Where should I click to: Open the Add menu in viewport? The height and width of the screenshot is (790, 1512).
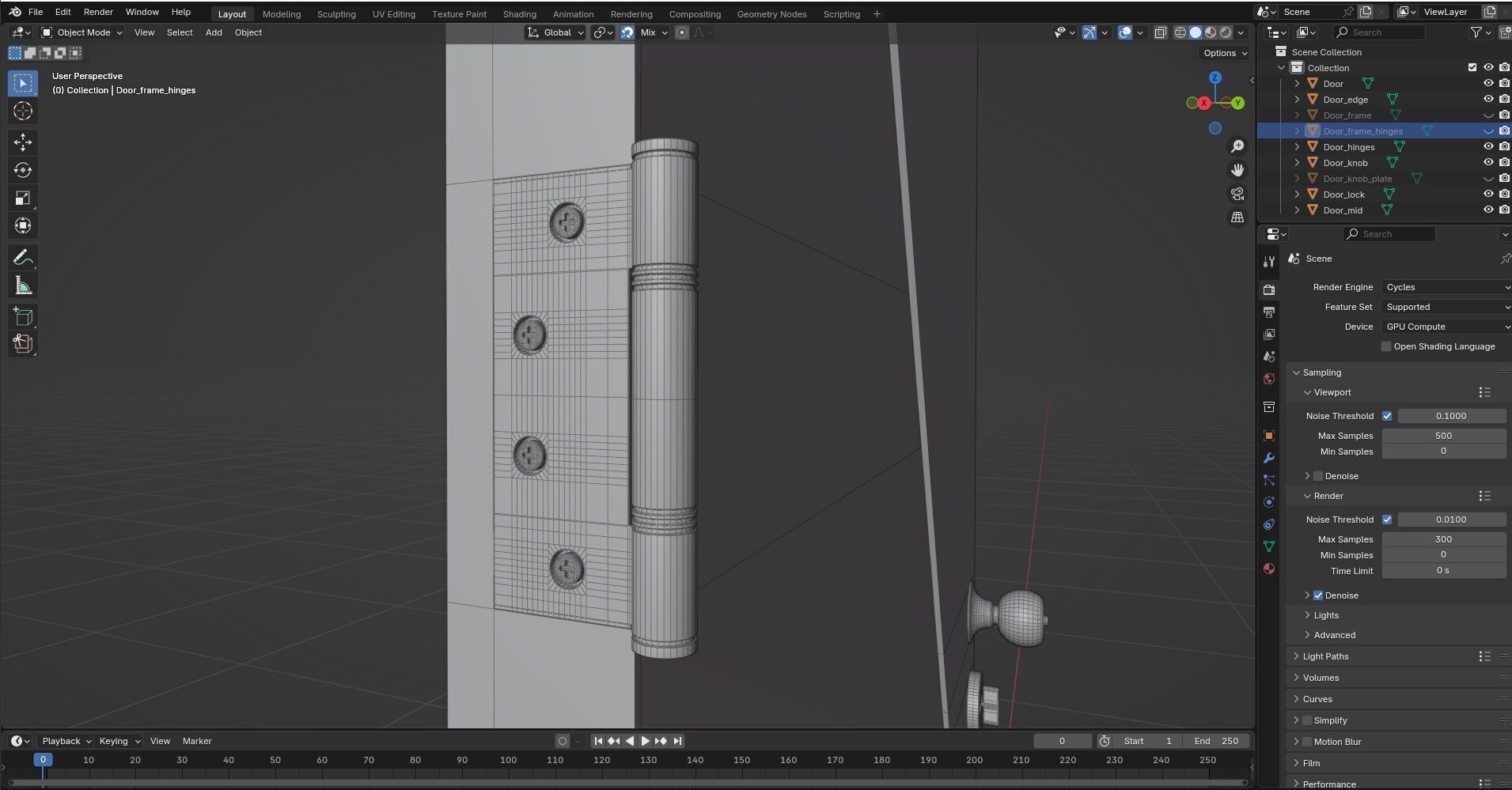214,32
